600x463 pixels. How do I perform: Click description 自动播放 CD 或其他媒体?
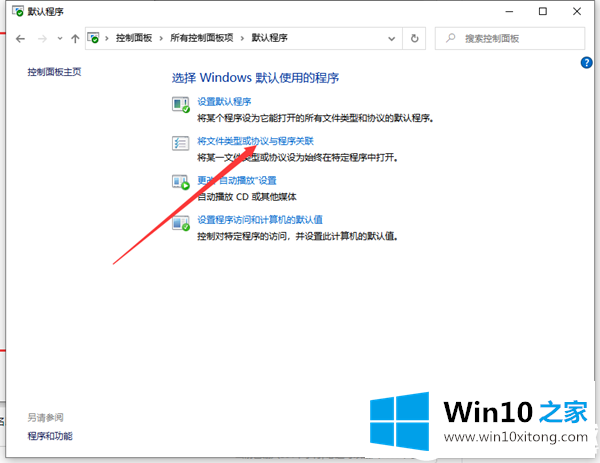pyautogui.click(x=247, y=197)
